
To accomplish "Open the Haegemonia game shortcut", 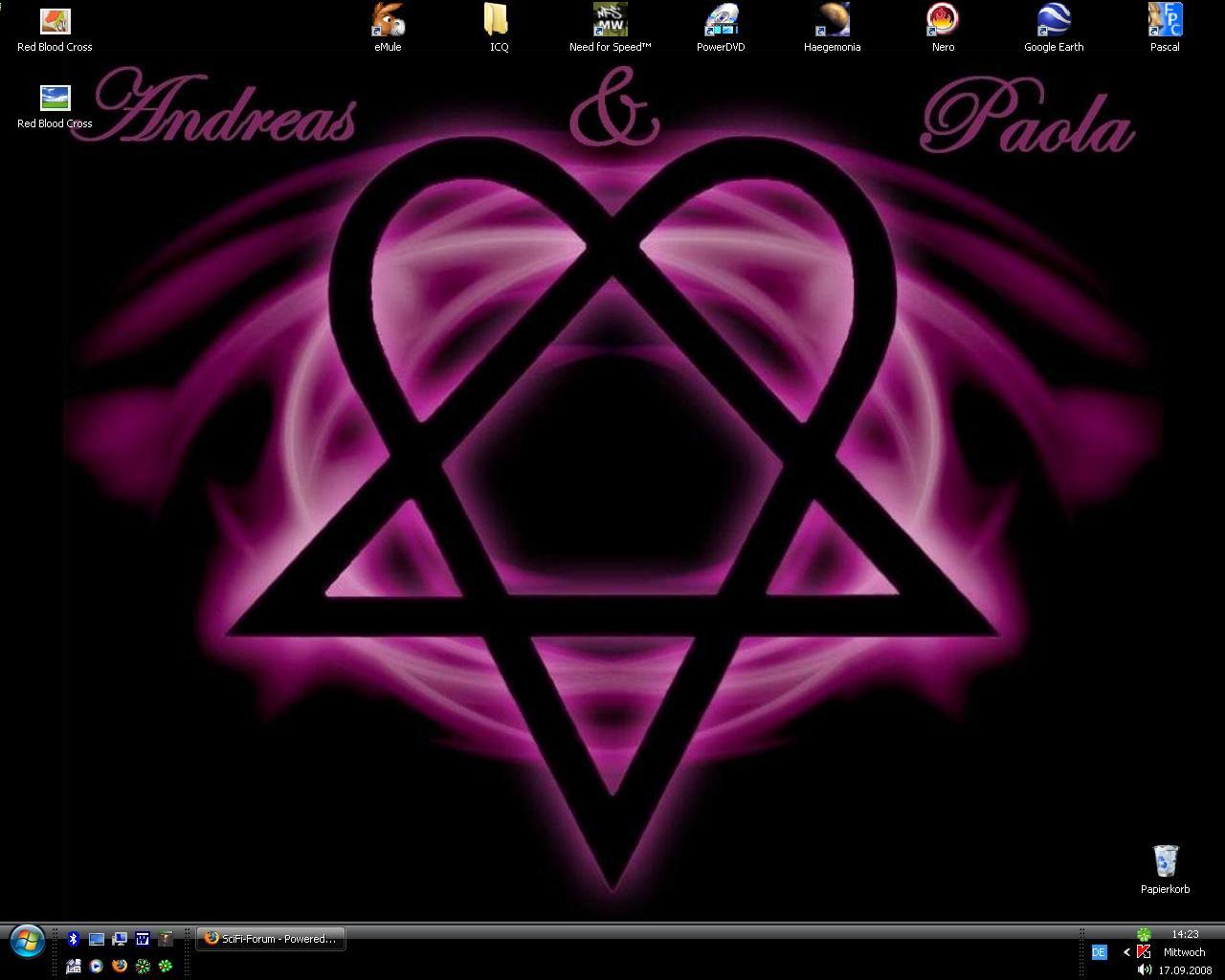I will (x=832, y=21).
